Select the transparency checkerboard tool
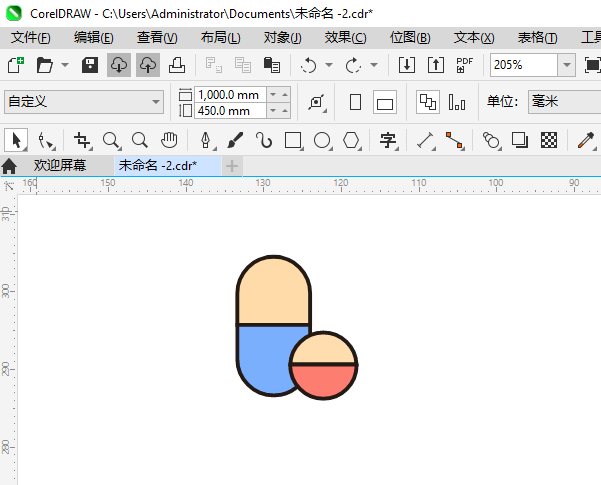This screenshot has width=601, height=485. 549,140
